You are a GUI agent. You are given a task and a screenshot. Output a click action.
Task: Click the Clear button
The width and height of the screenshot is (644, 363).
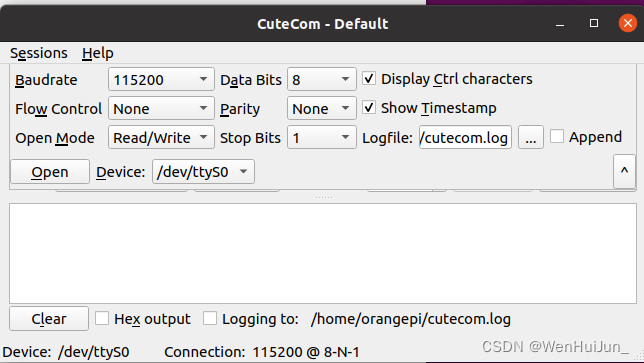click(x=49, y=319)
